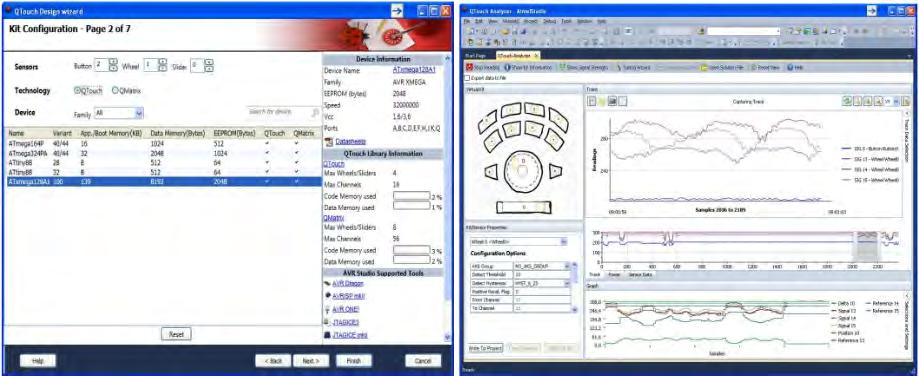
Task: Switch to the Start Page tab
Action: (476, 56)
